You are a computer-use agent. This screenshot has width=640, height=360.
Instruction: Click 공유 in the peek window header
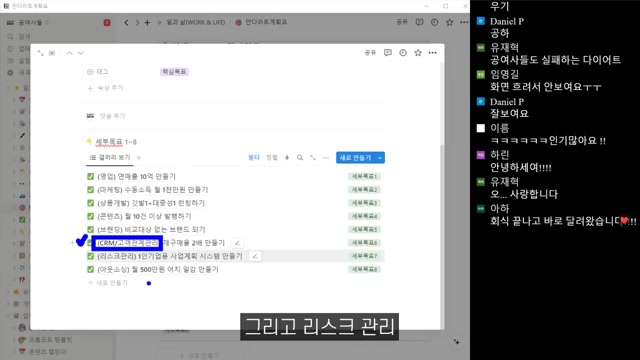pos(370,53)
